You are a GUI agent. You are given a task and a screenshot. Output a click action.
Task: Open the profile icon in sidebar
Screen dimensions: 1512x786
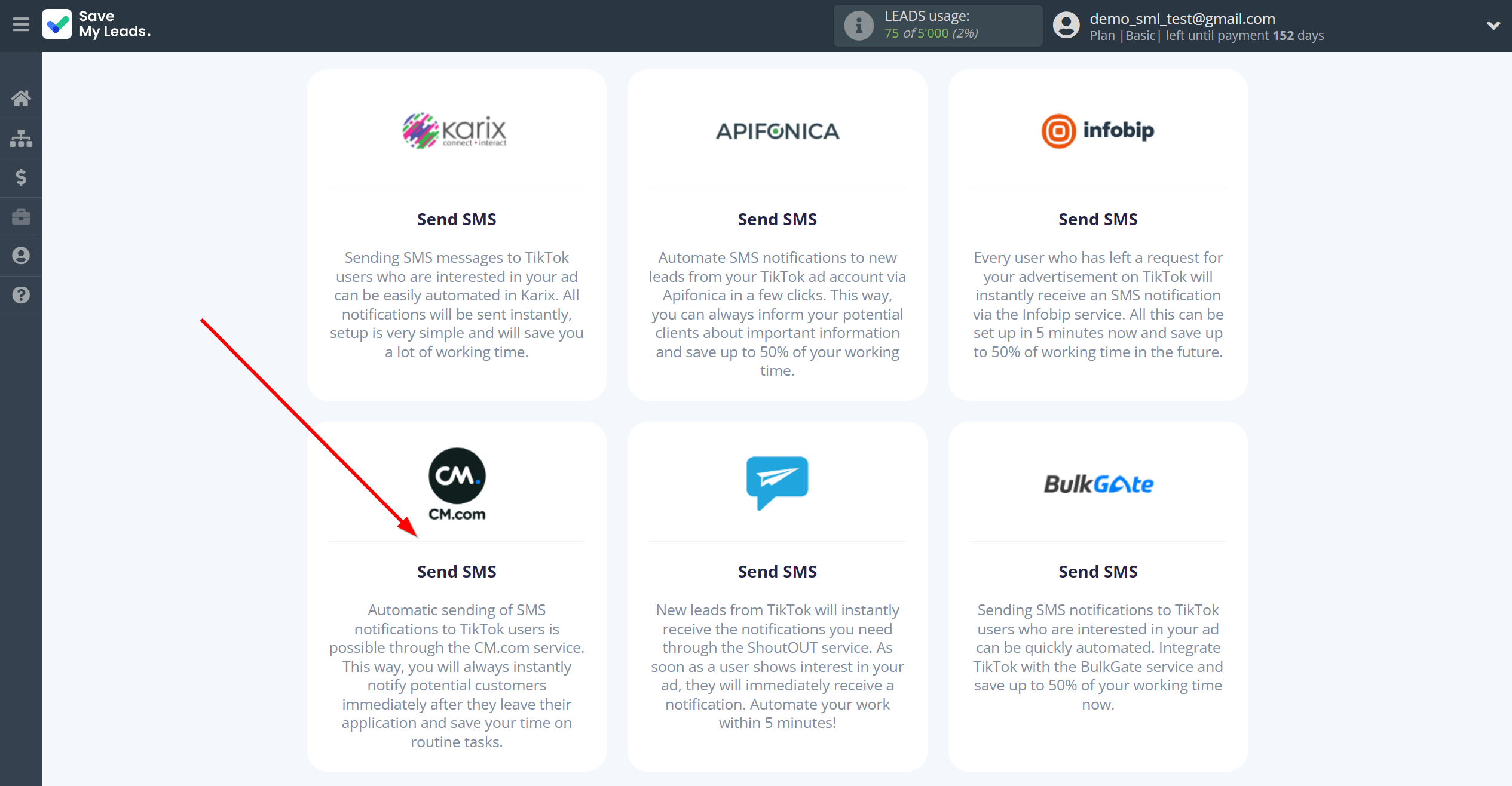click(21, 256)
